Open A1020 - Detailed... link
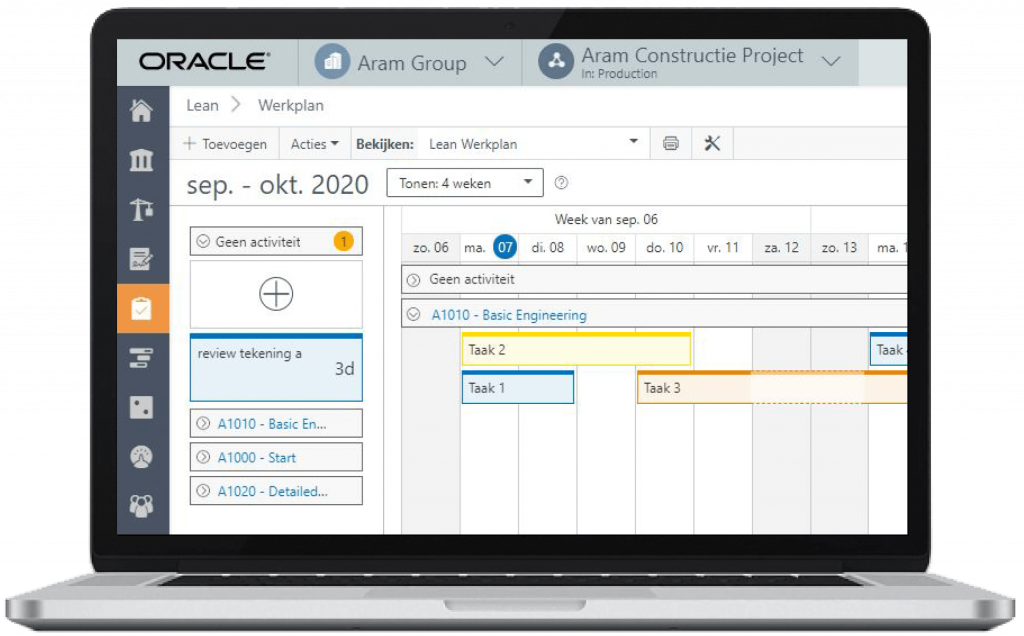This screenshot has height=636, width=1024. [272, 492]
